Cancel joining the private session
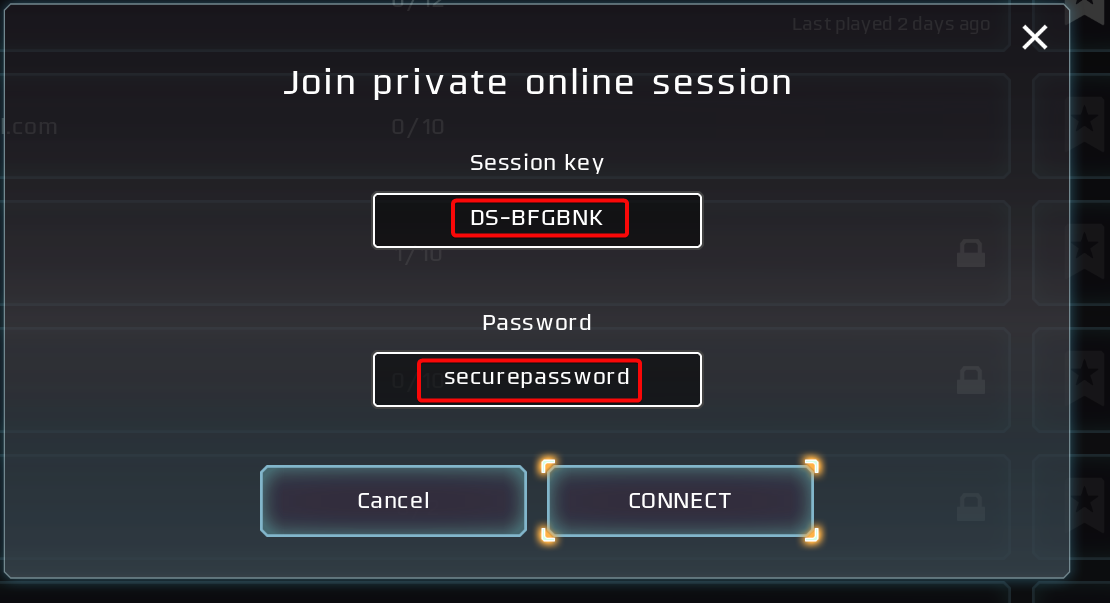Viewport: 1110px width, 603px height. [x=393, y=500]
